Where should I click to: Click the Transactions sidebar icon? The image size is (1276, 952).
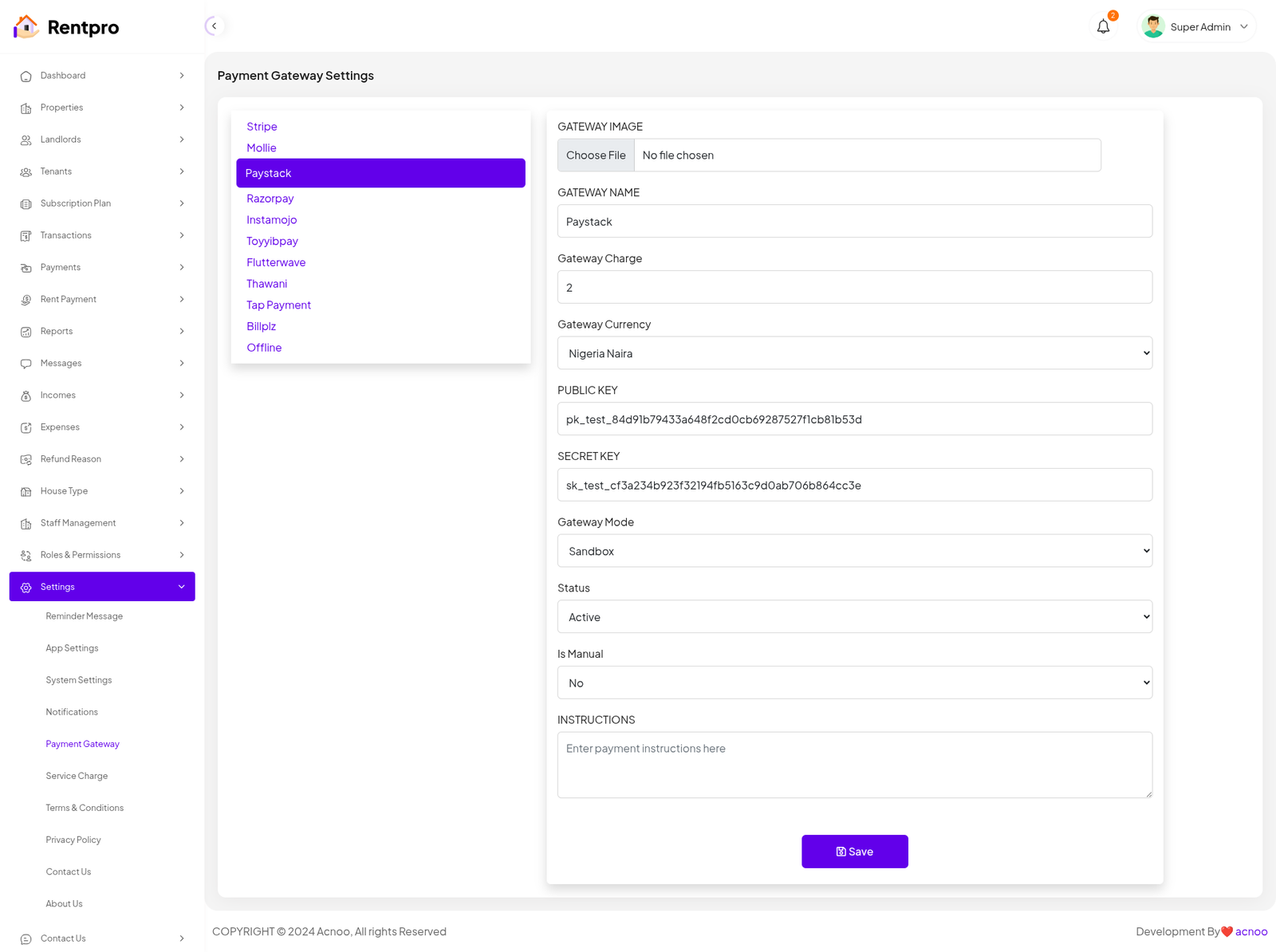click(x=26, y=236)
